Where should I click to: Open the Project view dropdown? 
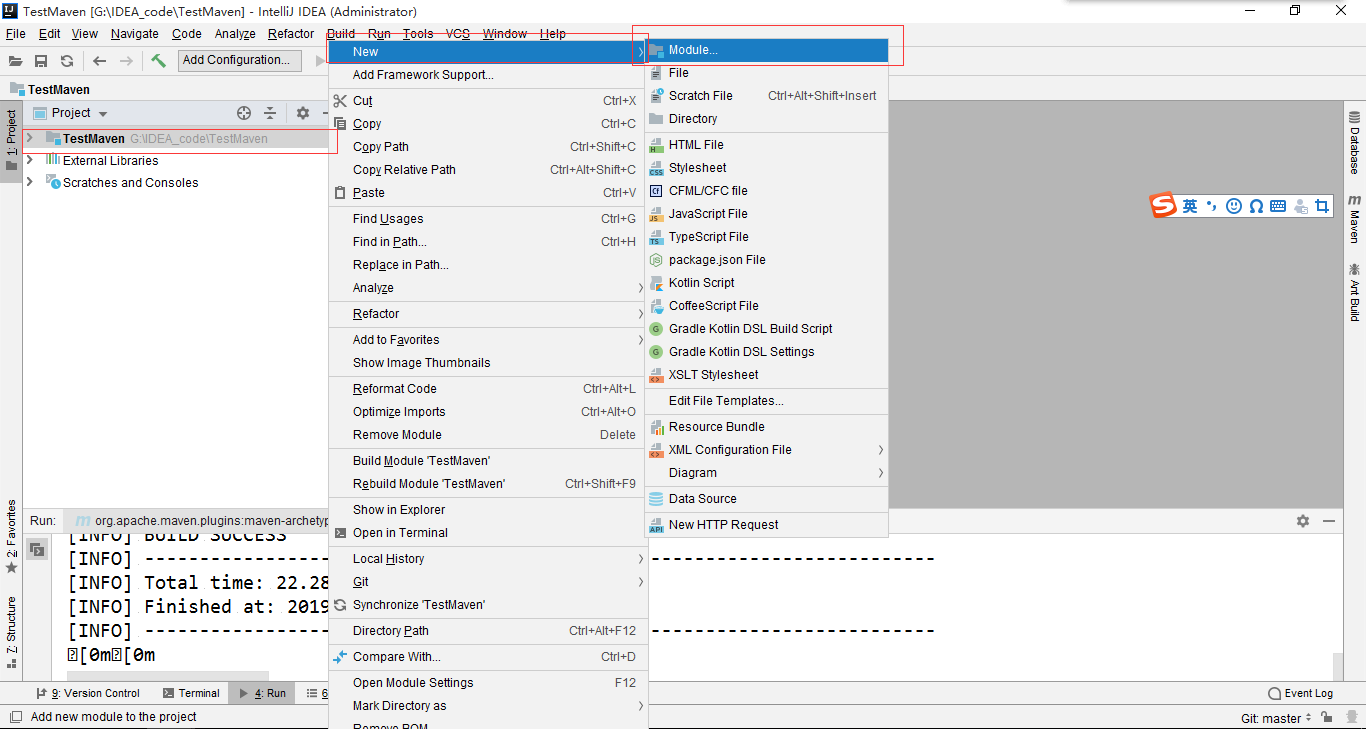tap(70, 113)
